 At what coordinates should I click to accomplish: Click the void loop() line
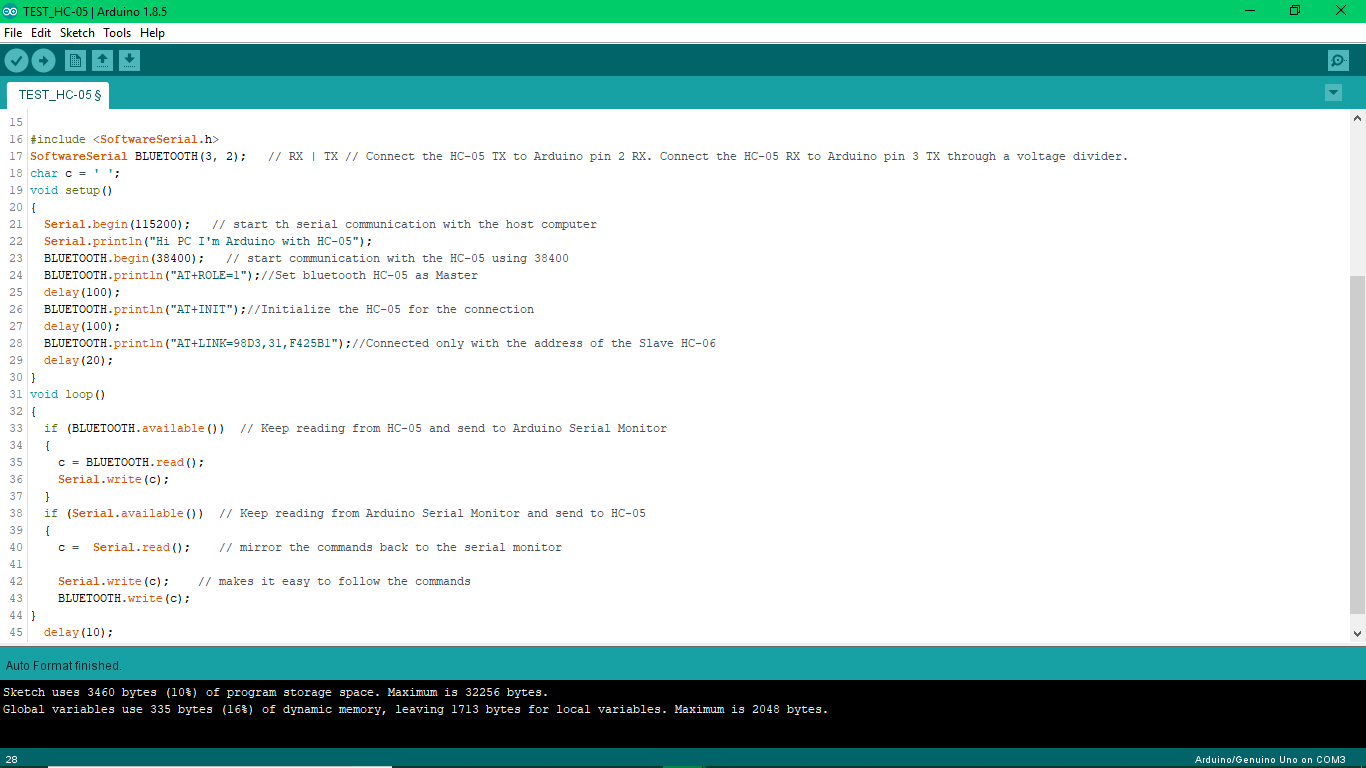click(x=68, y=395)
